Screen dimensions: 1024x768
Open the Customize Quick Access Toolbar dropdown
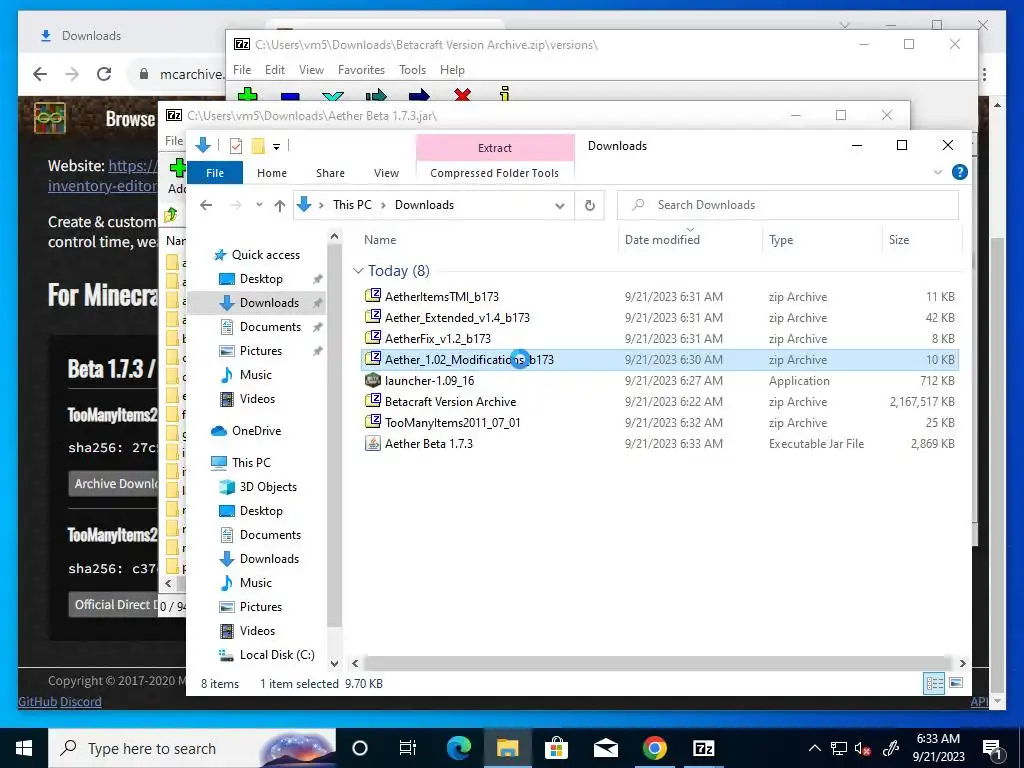click(276, 146)
